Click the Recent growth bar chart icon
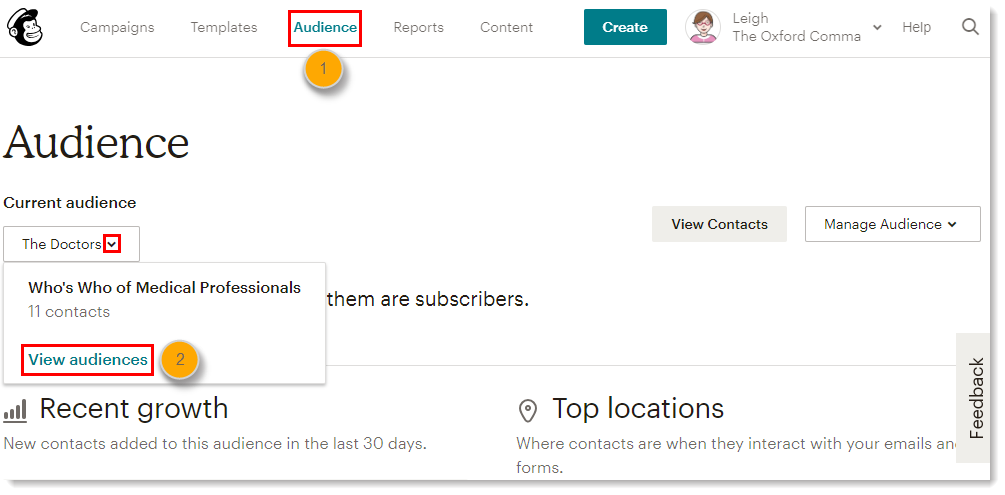The image size is (1005, 495). (15, 410)
